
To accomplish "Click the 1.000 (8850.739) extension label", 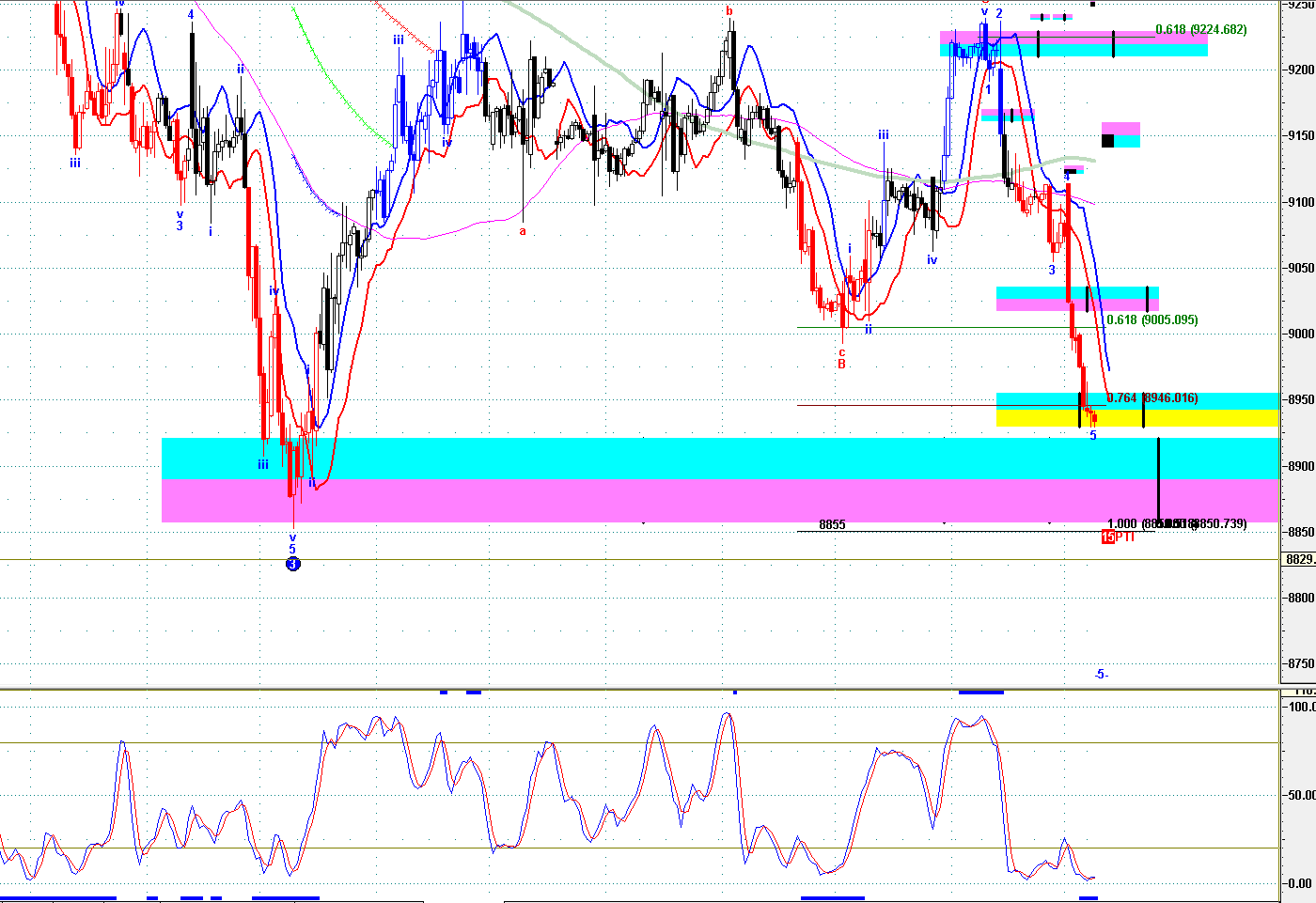I will pyautogui.click(x=1176, y=524).
